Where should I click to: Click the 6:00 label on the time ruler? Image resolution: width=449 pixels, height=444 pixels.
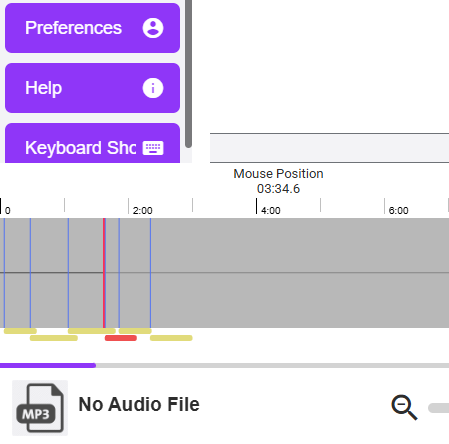click(398, 211)
